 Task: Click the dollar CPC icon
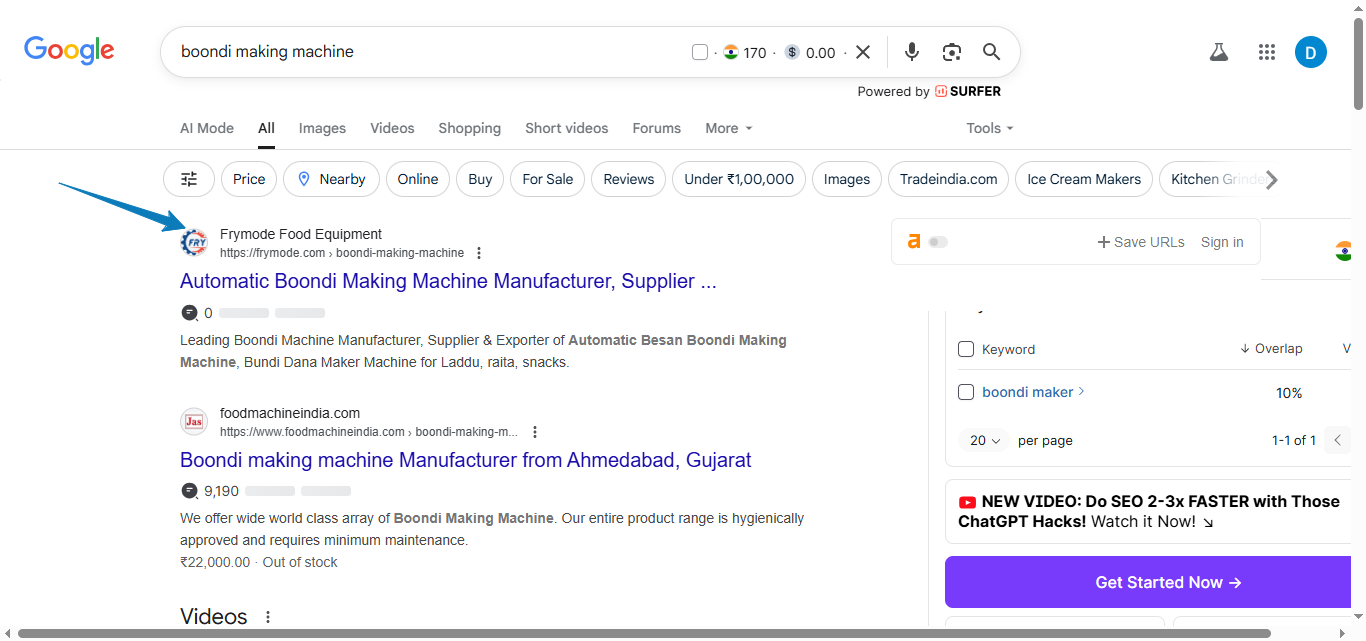pos(792,52)
